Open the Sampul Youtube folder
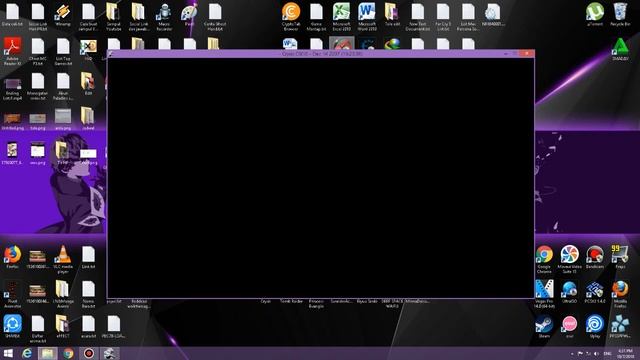The height and width of the screenshot is (360, 640). 113,17
